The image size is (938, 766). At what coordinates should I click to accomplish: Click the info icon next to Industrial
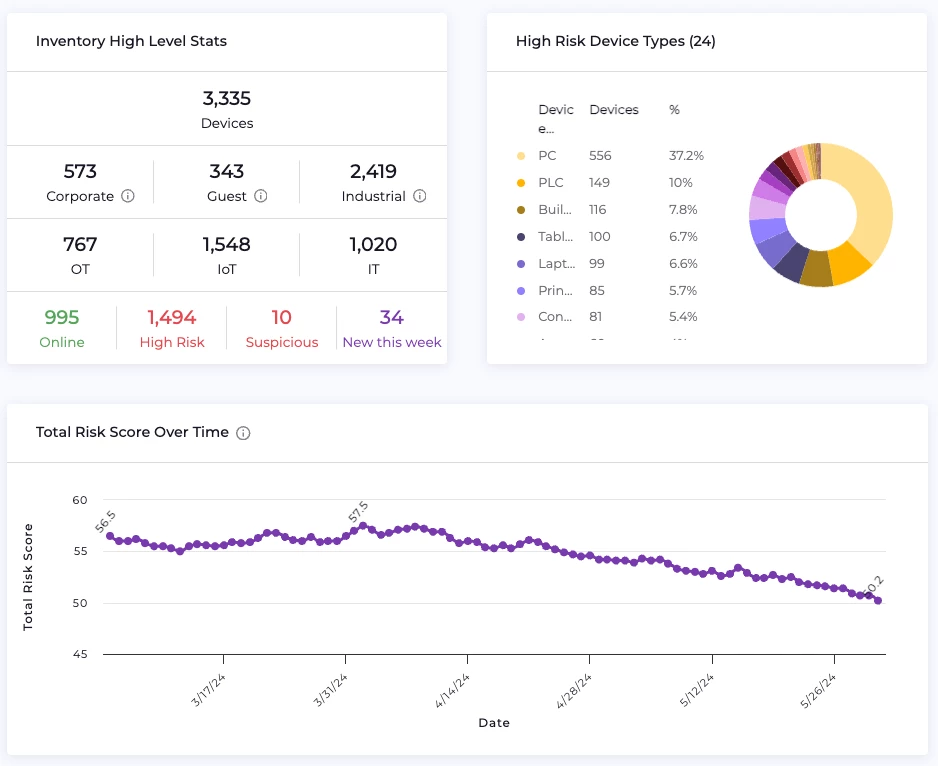(x=420, y=196)
